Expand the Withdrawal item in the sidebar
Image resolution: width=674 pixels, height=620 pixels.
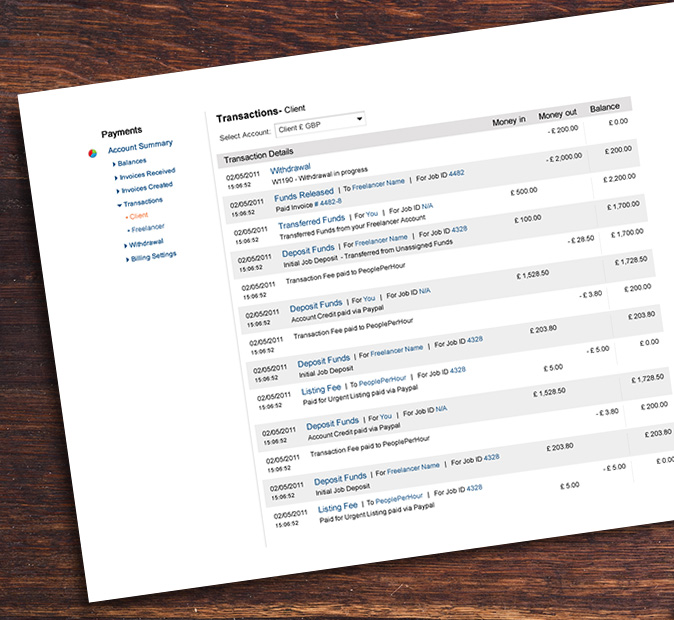[146, 243]
